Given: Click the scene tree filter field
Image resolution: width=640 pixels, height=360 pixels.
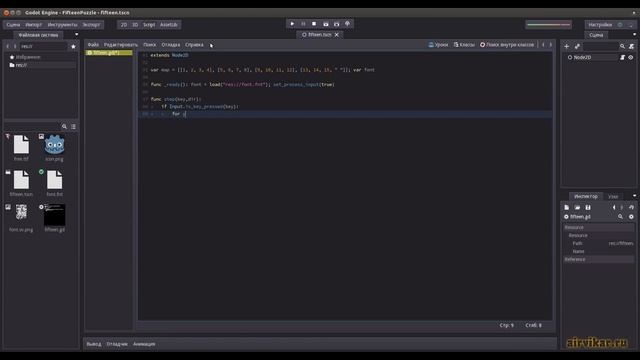Looking at the screenshot, I should click(600, 47).
